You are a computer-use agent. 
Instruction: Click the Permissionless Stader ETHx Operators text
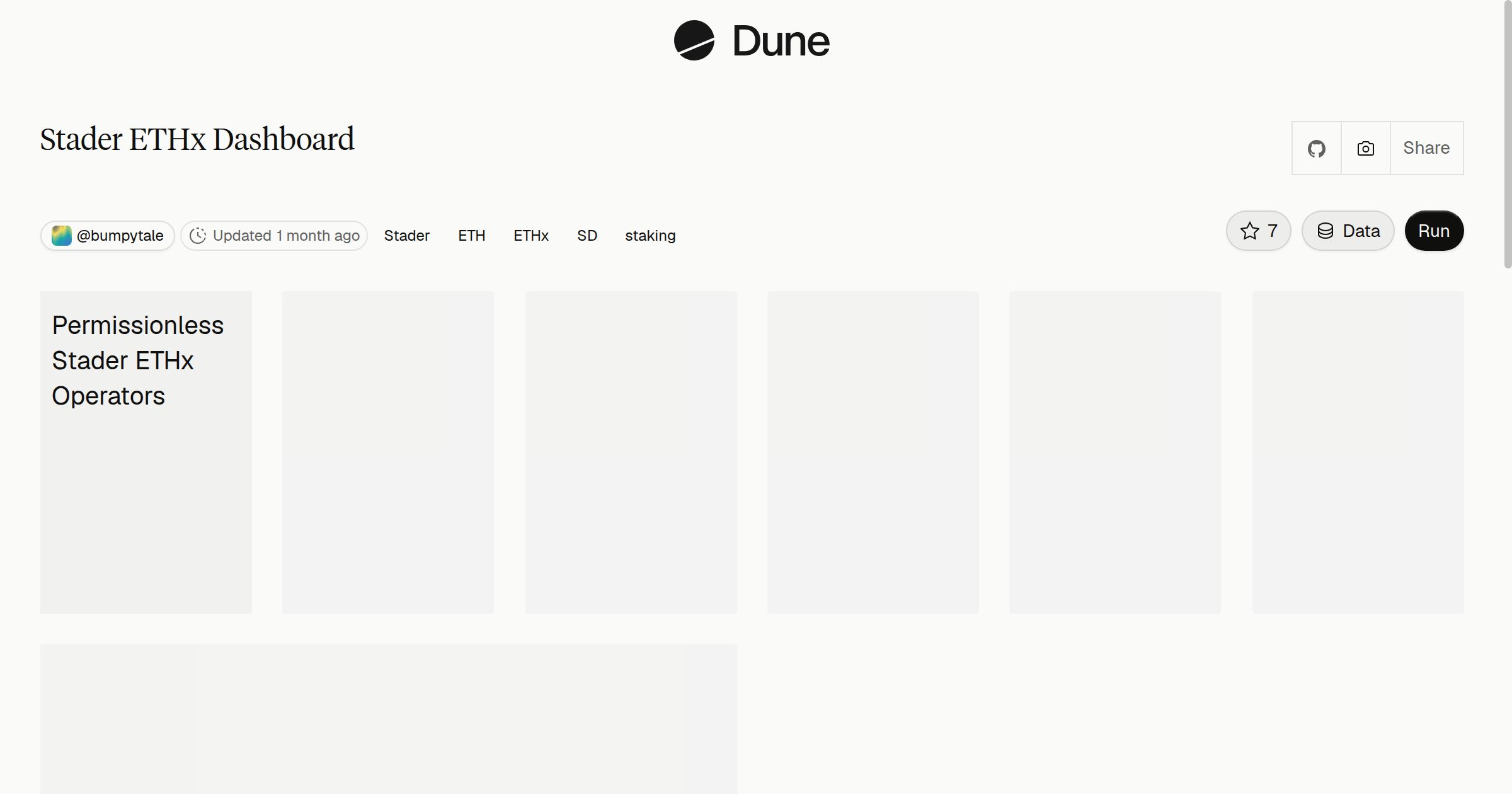pyautogui.click(x=137, y=360)
